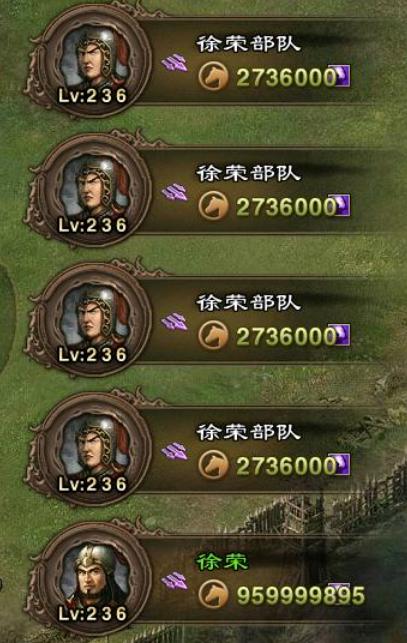
Task: Click the 959999895 troop count
Action: [x=301, y=595]
